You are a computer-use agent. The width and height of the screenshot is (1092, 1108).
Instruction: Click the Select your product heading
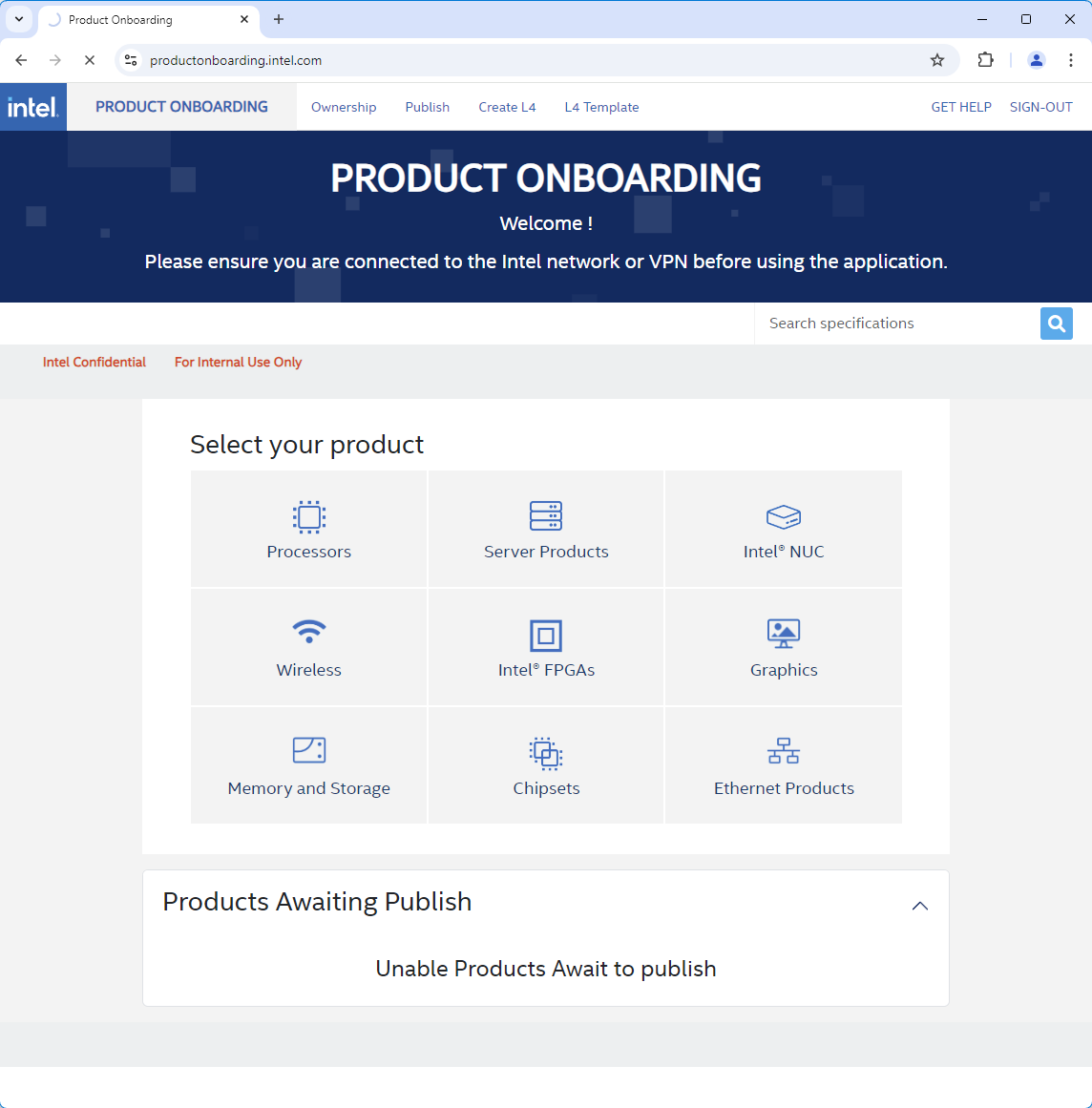(306, 445)
